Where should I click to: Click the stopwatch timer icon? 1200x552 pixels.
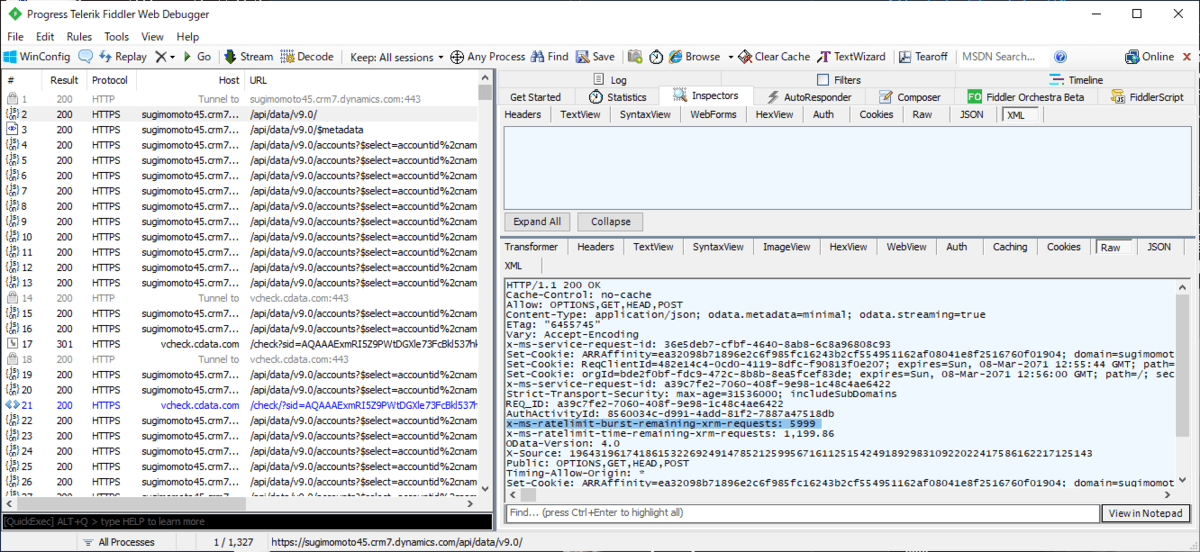tap(656, 57)
